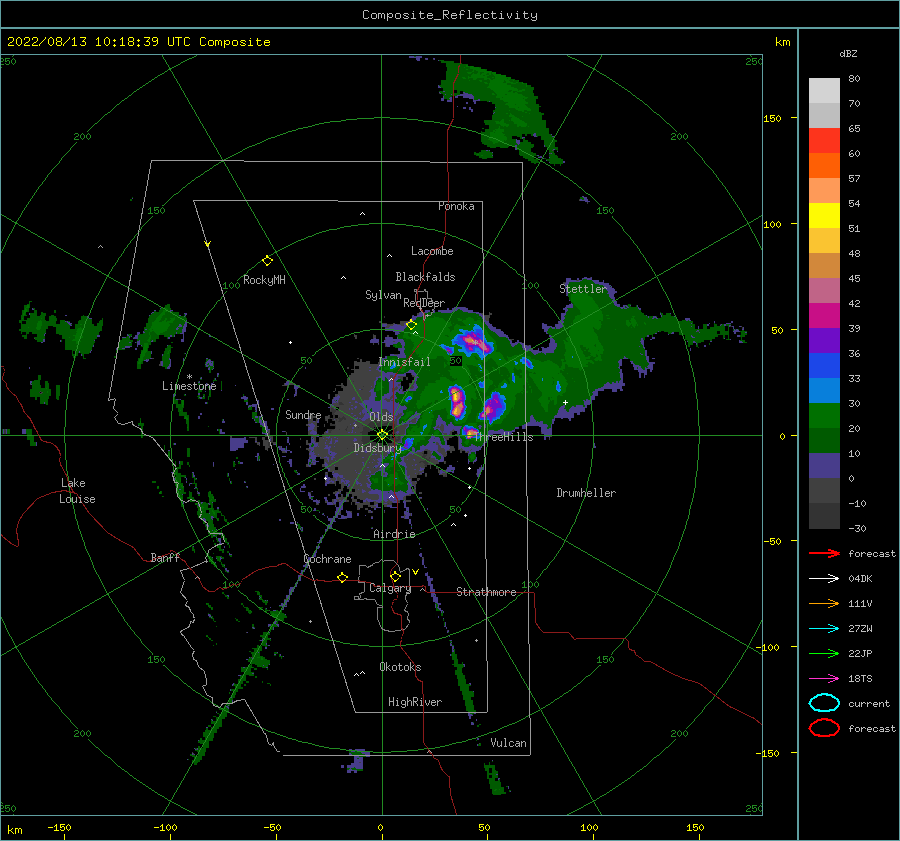Click the light gray 70-80 dBZ swatch
This screenshot has width=900, height=841.
[x=824, y=91]
